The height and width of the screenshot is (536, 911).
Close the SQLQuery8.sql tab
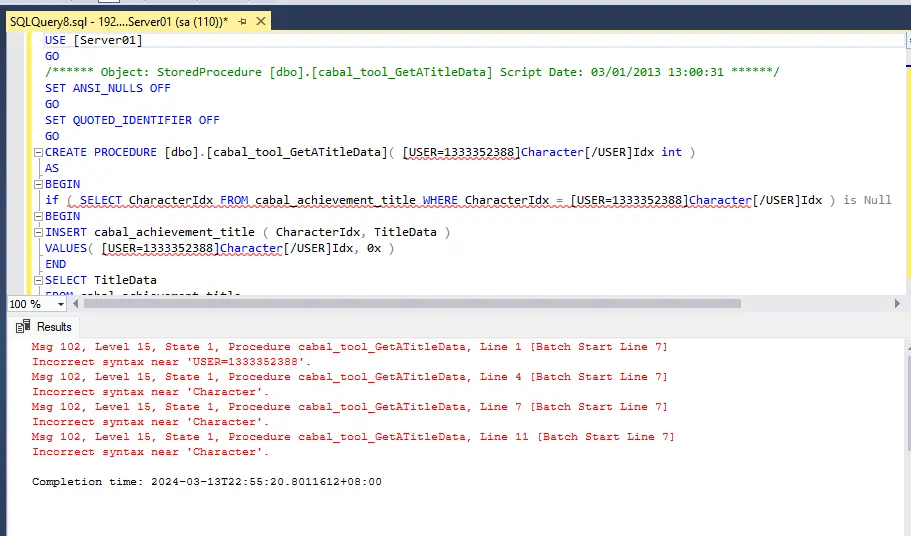pos(261,21)
